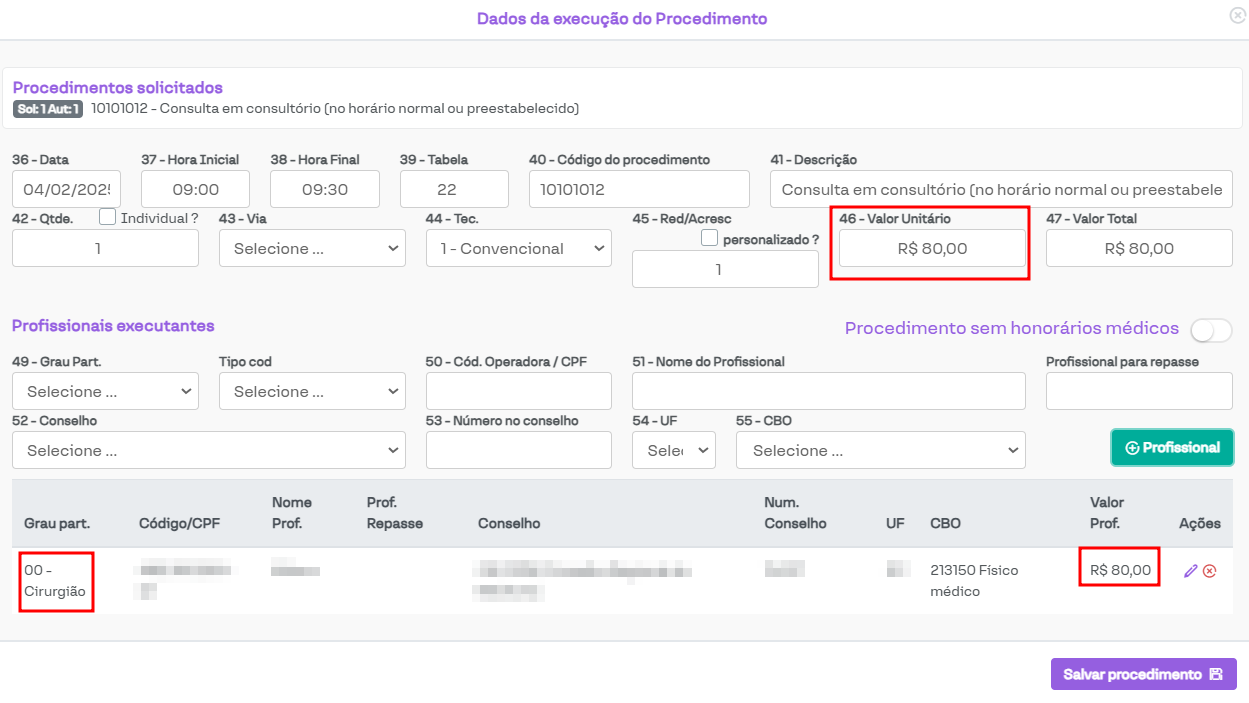
Task: Expand the 52 - Conselho dropdown
Action: tap(208, 451)
